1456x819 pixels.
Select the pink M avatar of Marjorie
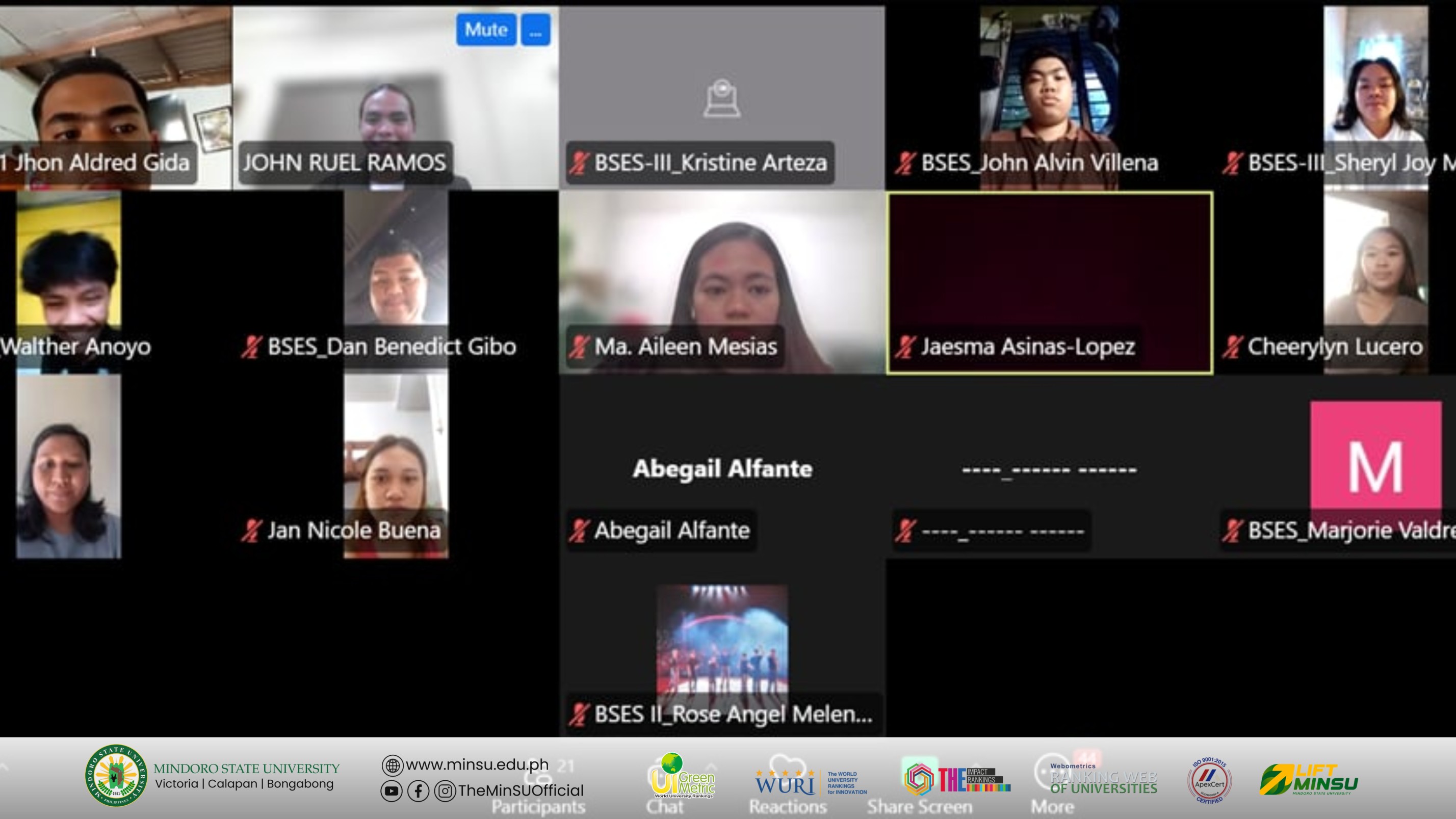click(1375, 455)
